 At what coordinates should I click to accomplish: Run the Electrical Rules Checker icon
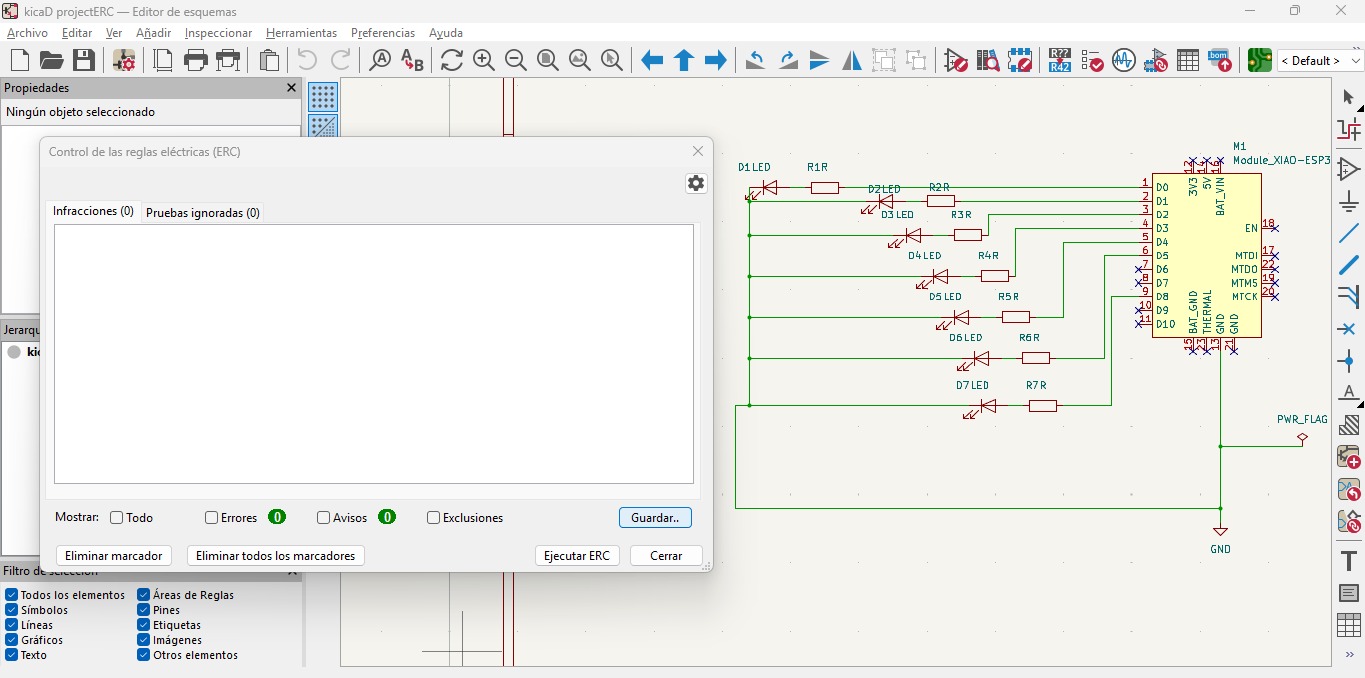pyautogui.click(x=1092, y=60)
